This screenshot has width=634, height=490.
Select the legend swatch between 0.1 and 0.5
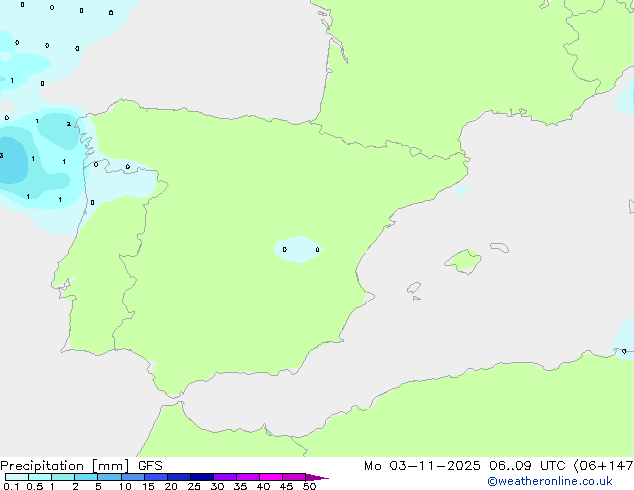point(17,477)
